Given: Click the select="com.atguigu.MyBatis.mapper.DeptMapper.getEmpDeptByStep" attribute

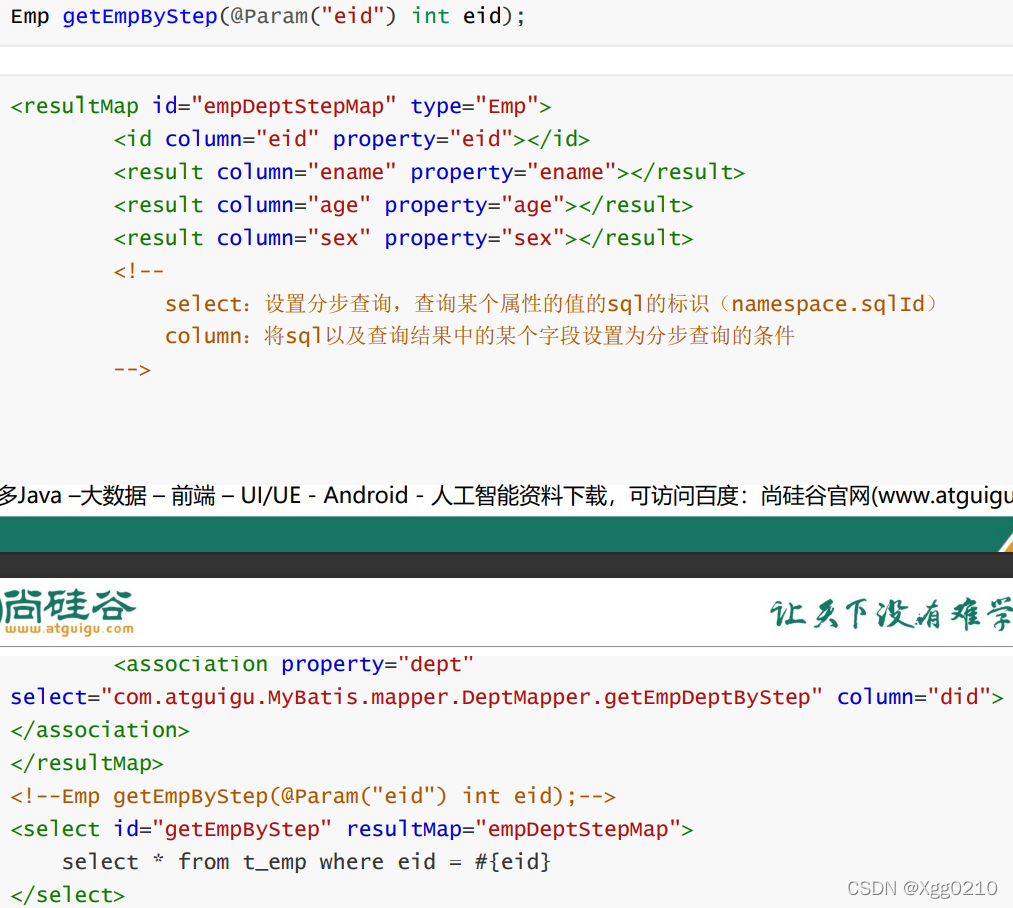Looking at the screenshot, I should click(x=416, y=697).
